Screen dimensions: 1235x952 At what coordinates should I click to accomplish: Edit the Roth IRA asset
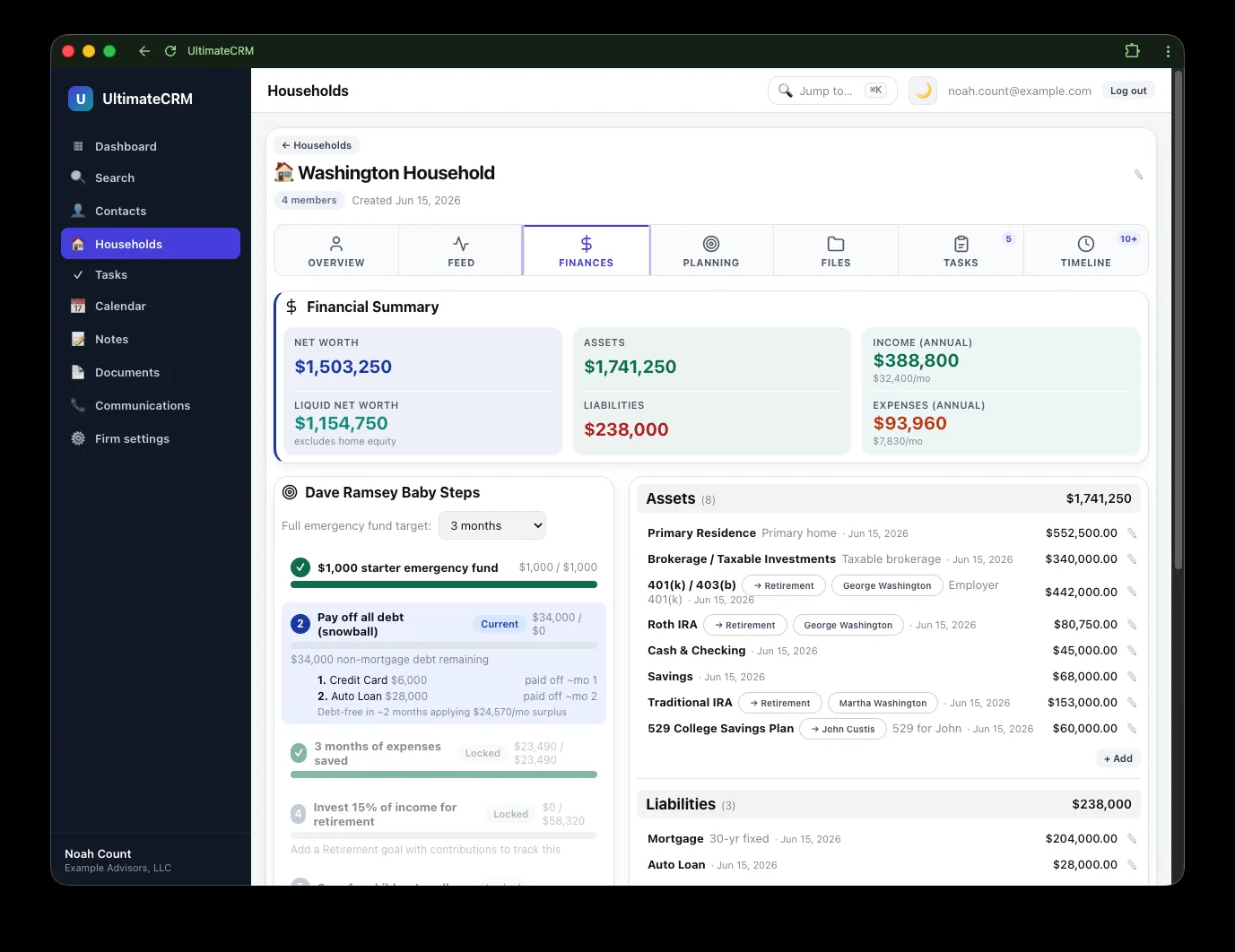click(x=1132, y=625)
